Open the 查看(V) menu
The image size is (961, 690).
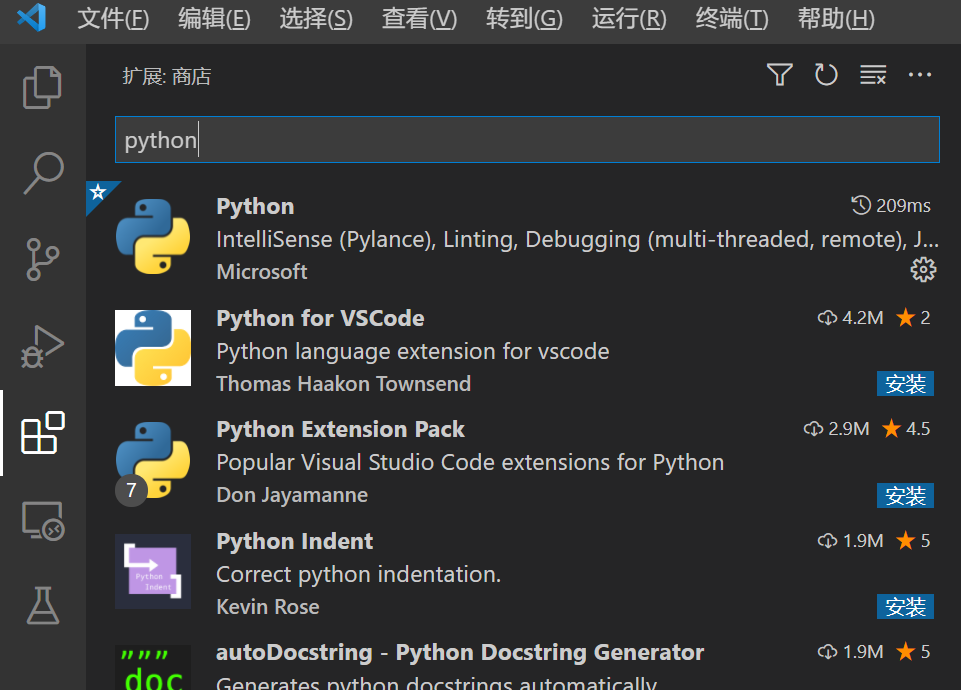point(420,19)
